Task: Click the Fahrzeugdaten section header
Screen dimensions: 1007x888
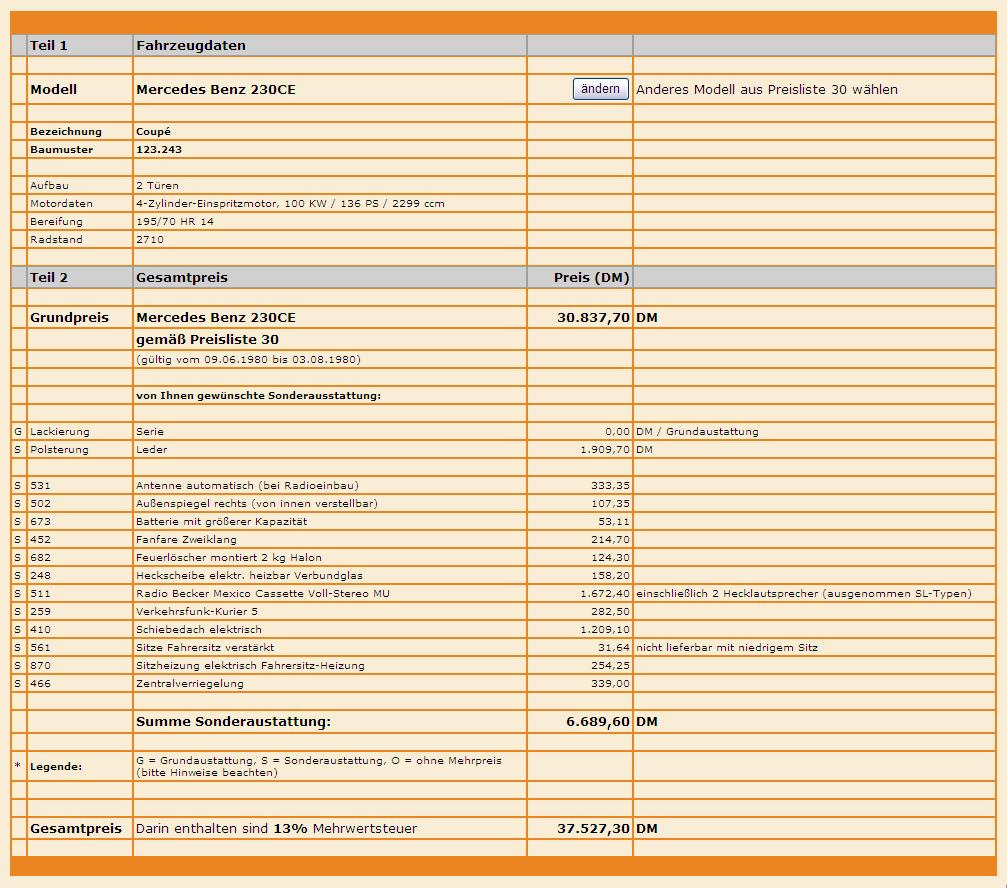Action: point(191,46)
